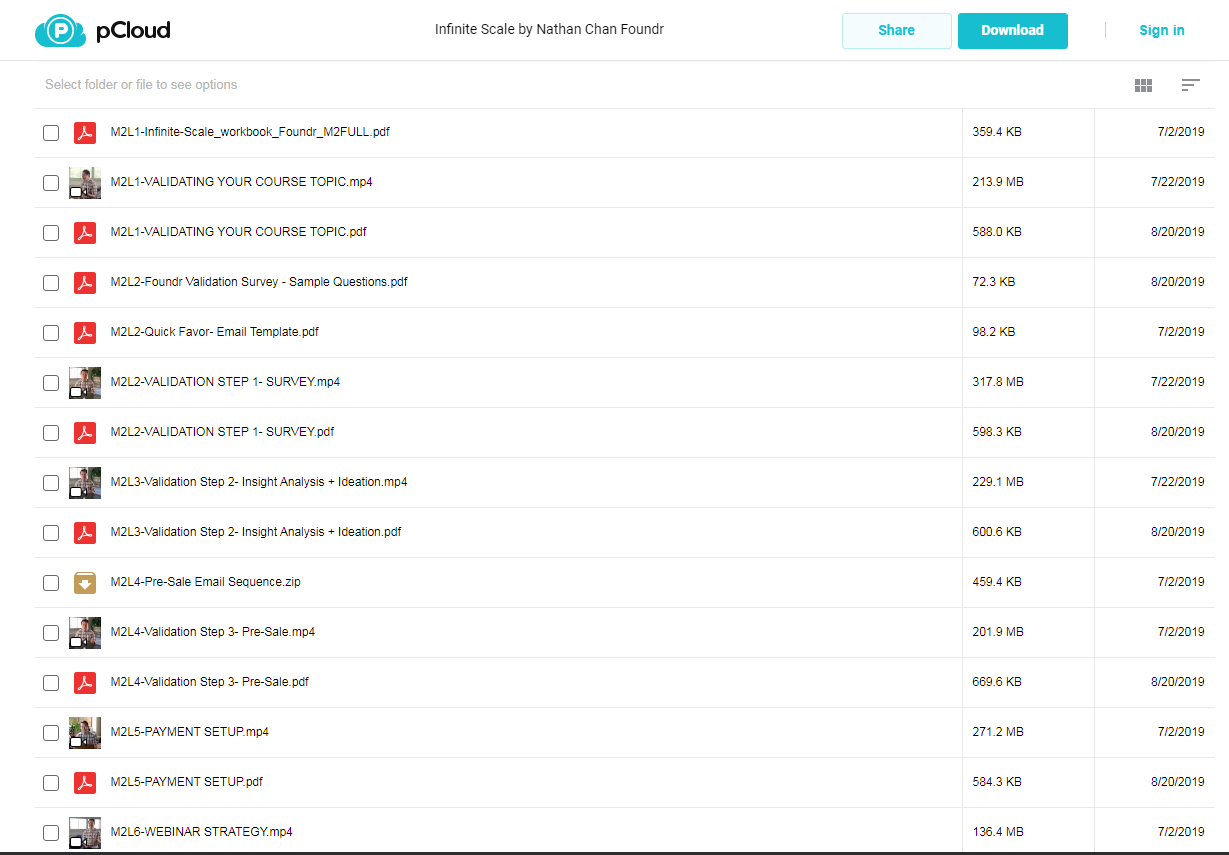Open the Sign in link

point(1161,31)
